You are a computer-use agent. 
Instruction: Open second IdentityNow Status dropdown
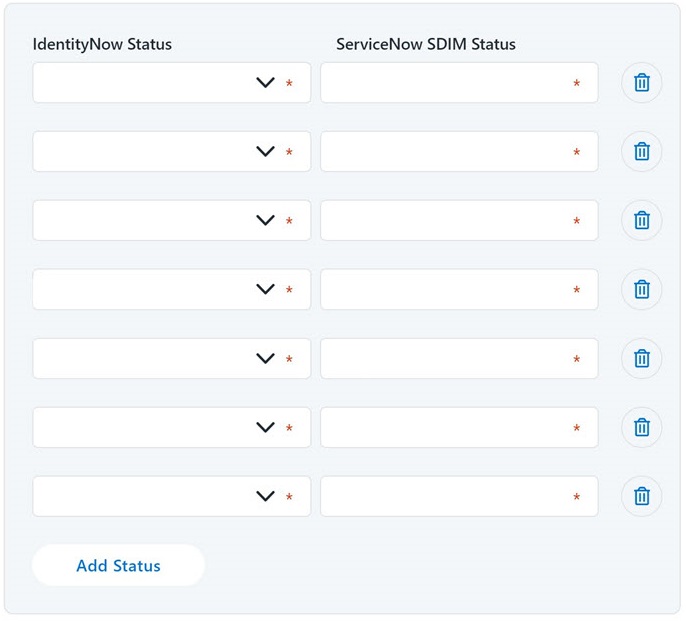(172, 151)
